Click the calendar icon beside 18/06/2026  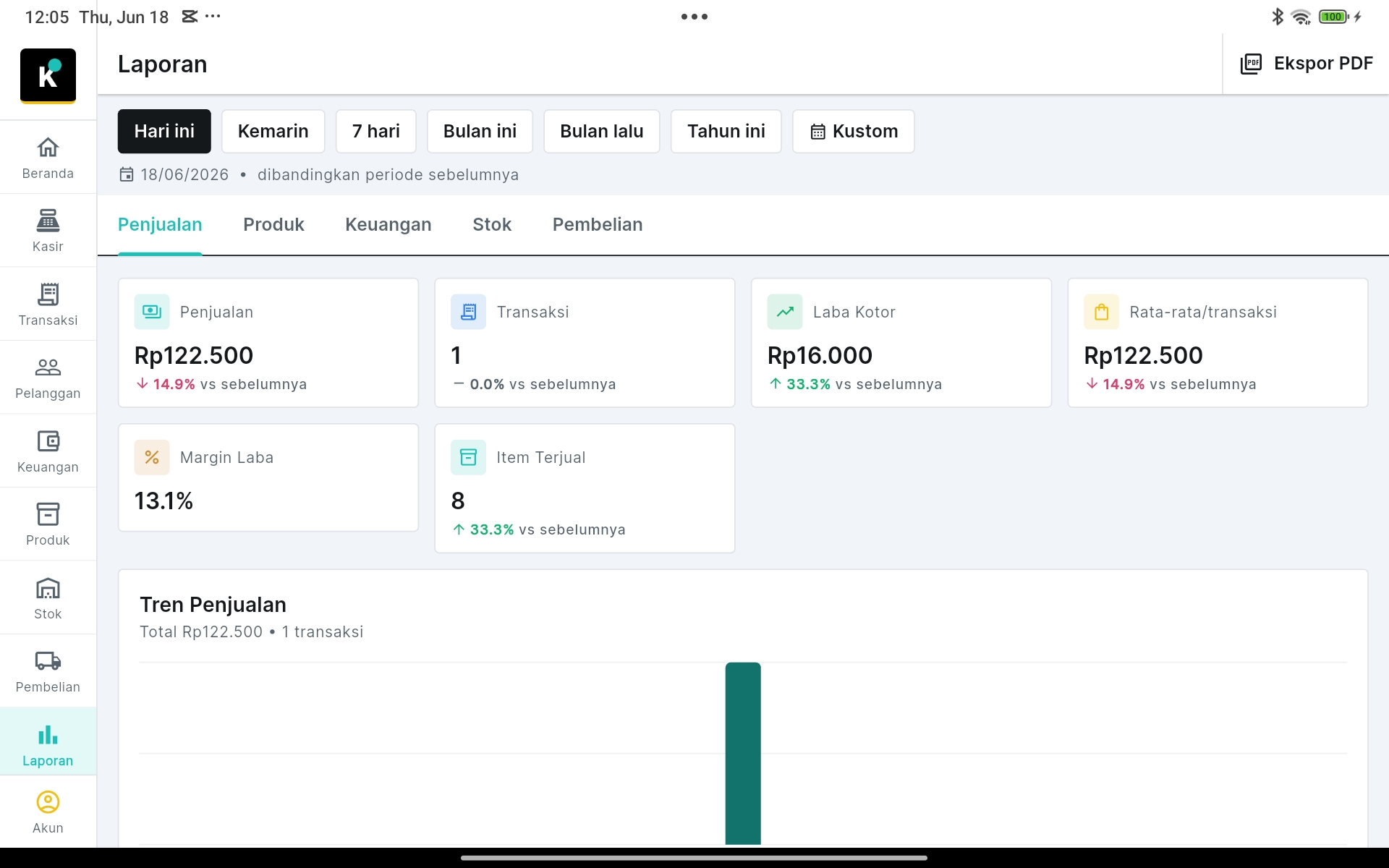pos(127,174)
